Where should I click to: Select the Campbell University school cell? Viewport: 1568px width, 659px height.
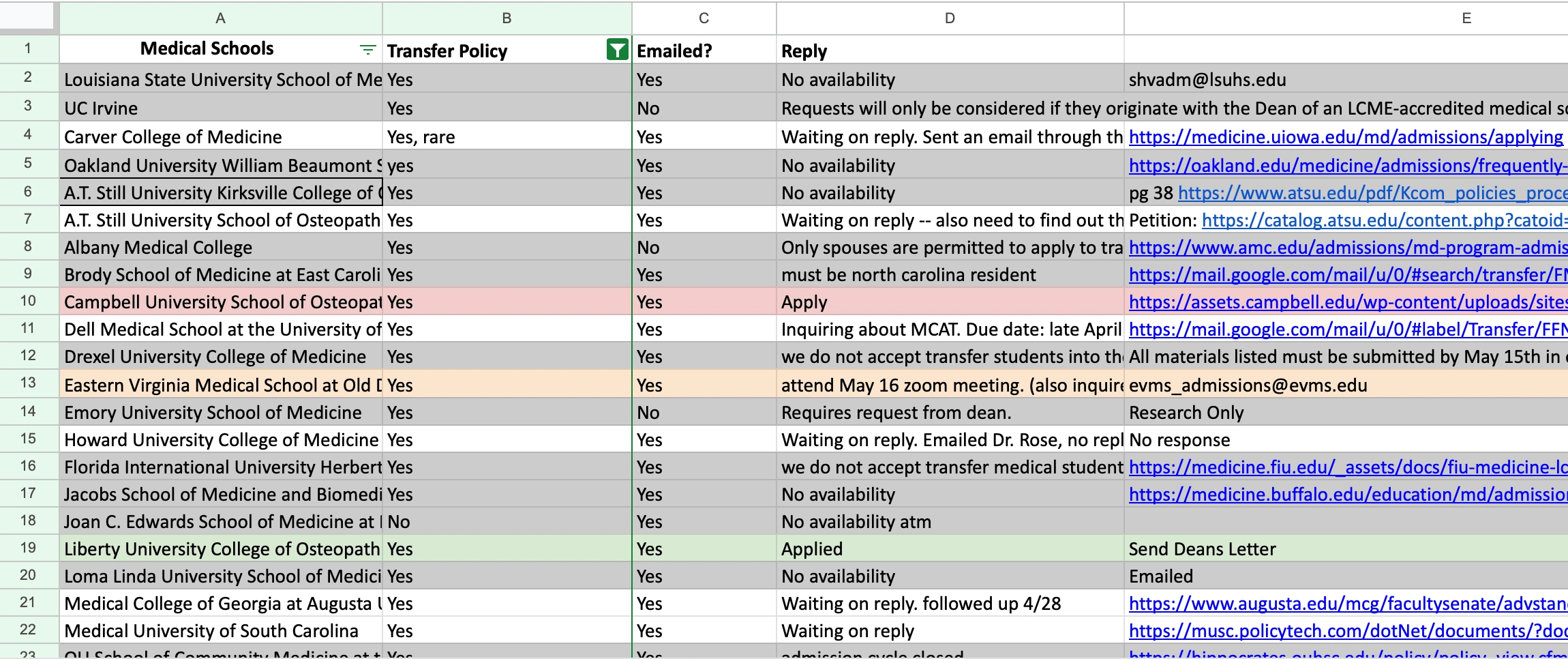(x=221, y=302)
